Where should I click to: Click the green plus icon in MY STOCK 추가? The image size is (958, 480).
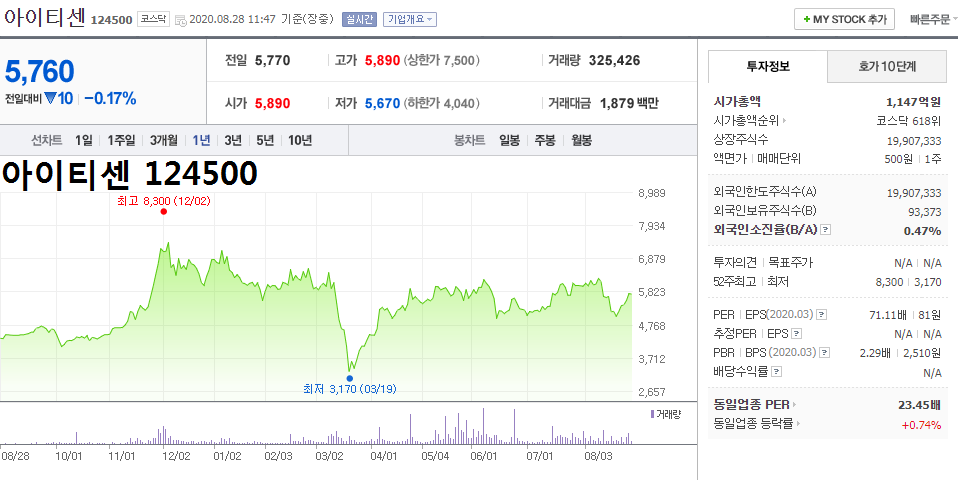point(806,20)
